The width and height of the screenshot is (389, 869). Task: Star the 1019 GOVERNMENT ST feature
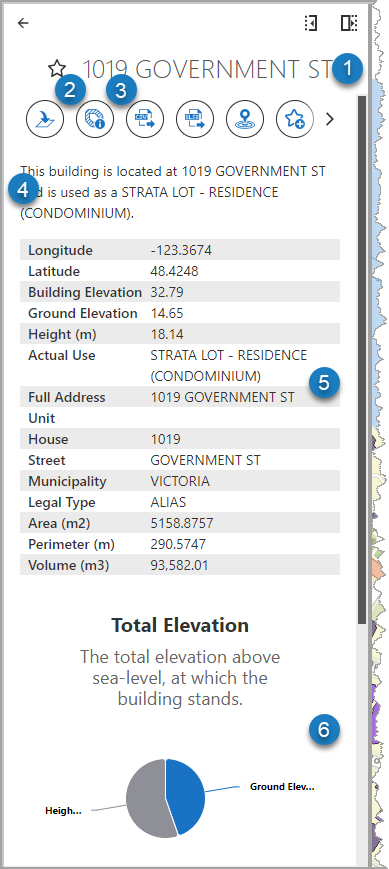click(x=57, y=69)
